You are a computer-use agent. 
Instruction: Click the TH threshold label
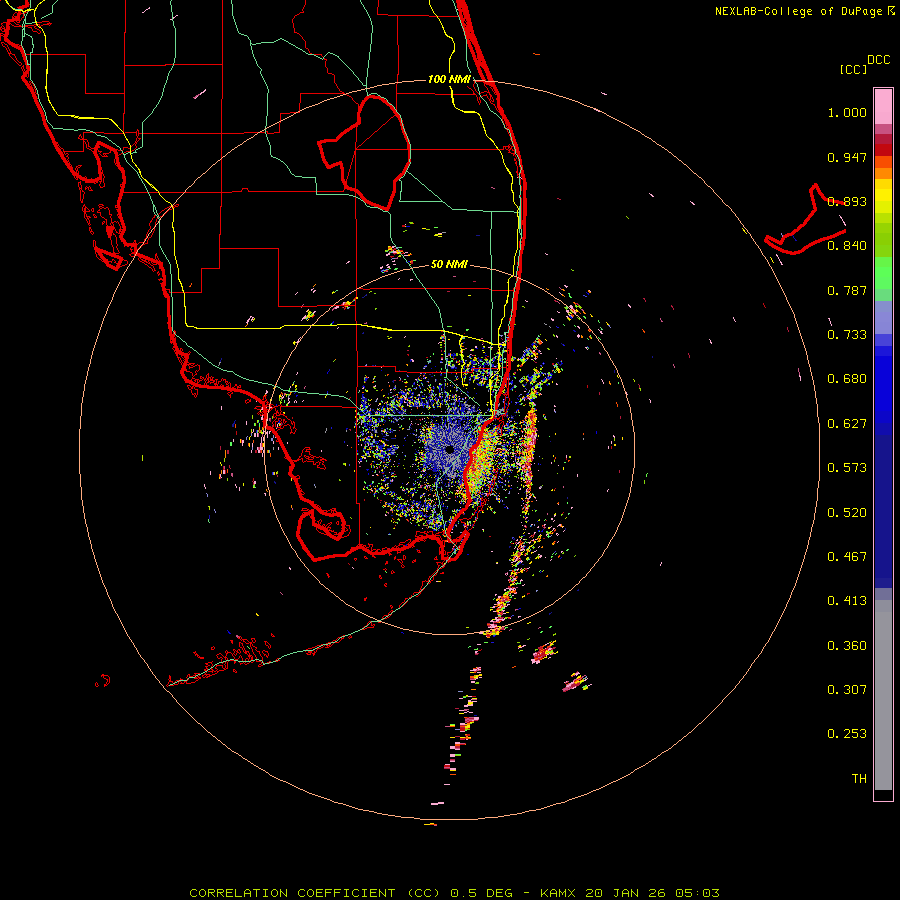coord(859,779)
